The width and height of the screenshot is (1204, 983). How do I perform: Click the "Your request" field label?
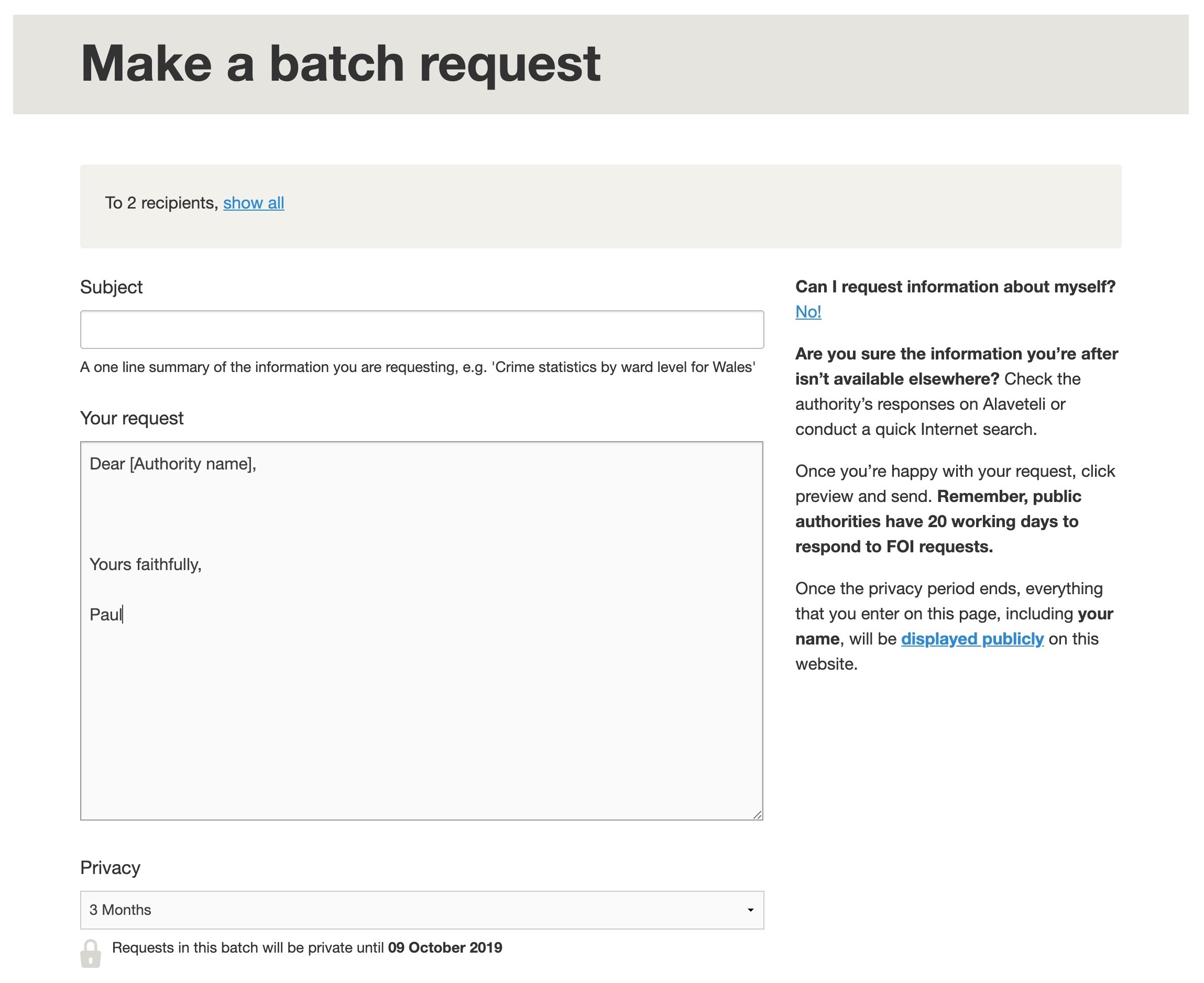tap(132, 418)
